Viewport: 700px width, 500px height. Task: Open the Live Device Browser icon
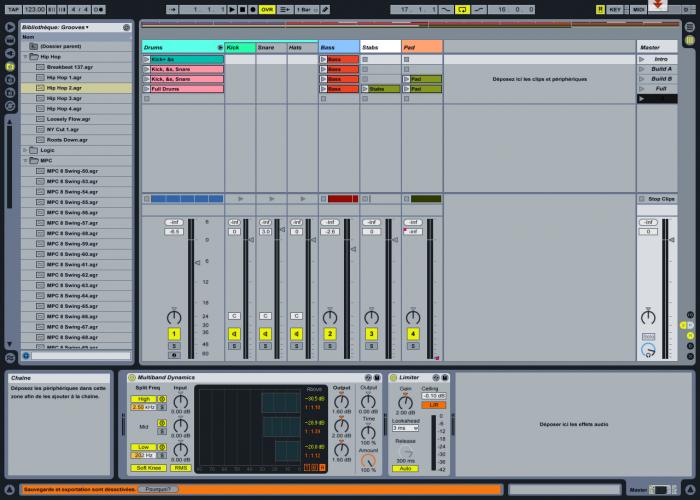click(x=10, y=40)
